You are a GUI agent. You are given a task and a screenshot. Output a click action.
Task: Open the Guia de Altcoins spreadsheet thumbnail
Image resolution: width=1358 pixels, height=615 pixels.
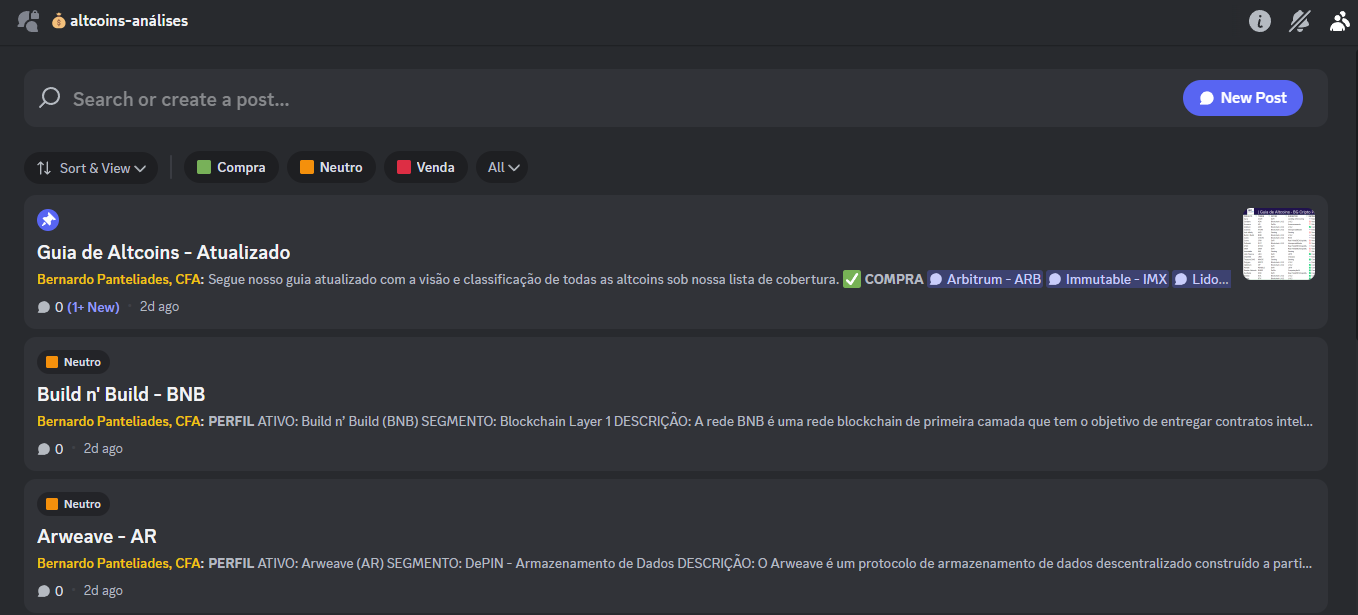coord(1279,244)
